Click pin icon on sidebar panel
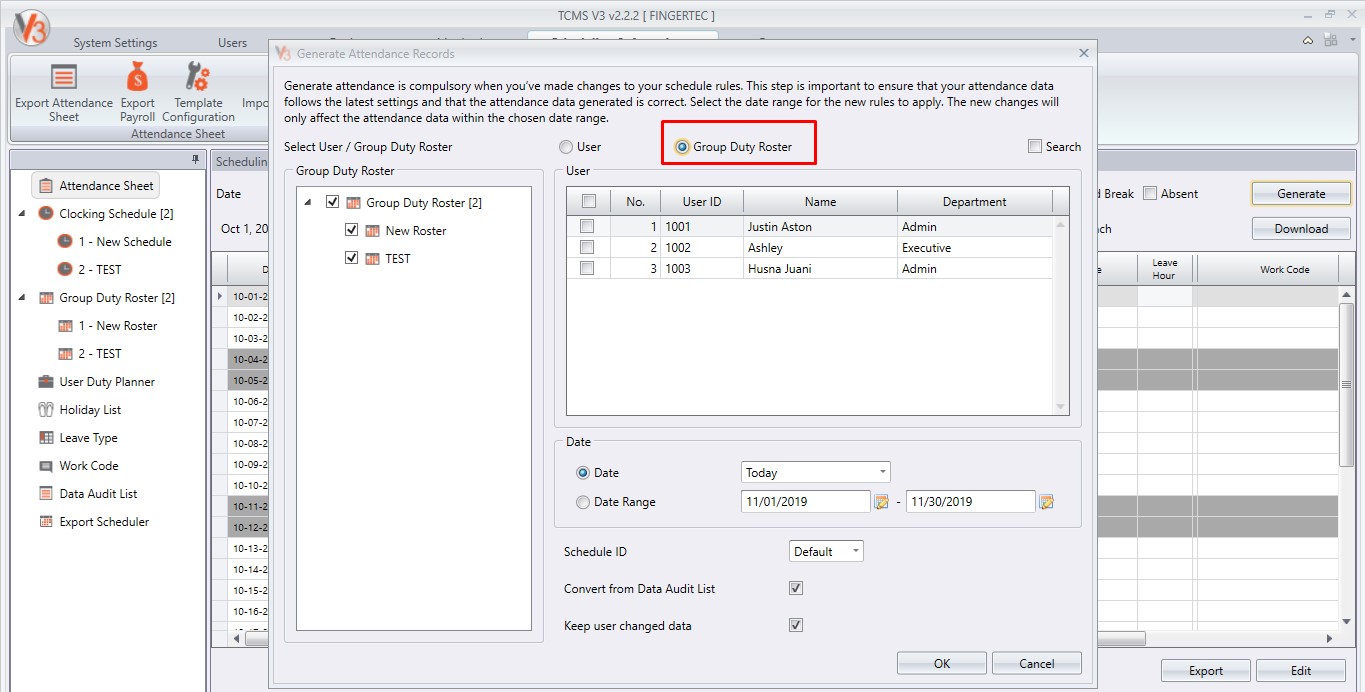 196,160
